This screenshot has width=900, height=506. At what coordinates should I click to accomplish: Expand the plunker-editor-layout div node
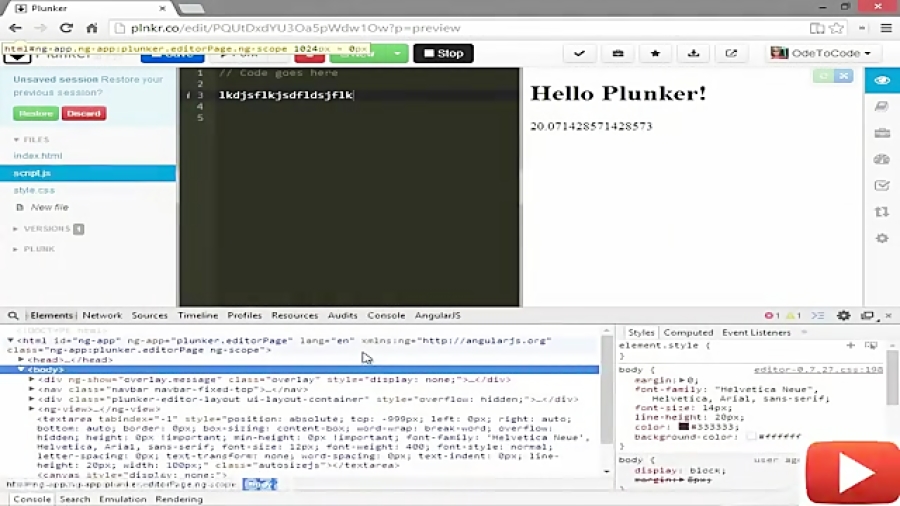pyautogui.click(x=32, y=399)
